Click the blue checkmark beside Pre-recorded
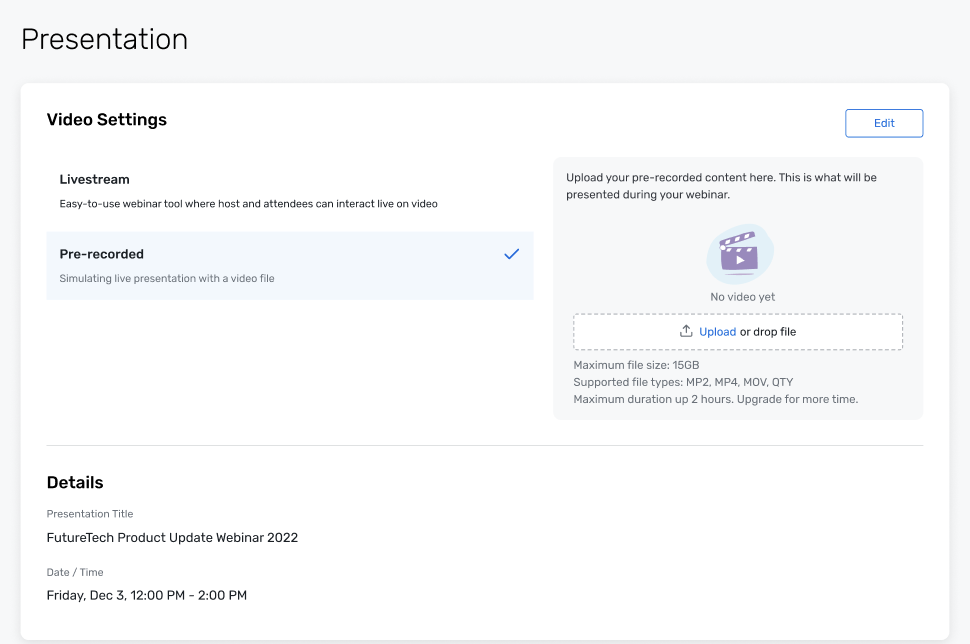 tap(511, 254)
